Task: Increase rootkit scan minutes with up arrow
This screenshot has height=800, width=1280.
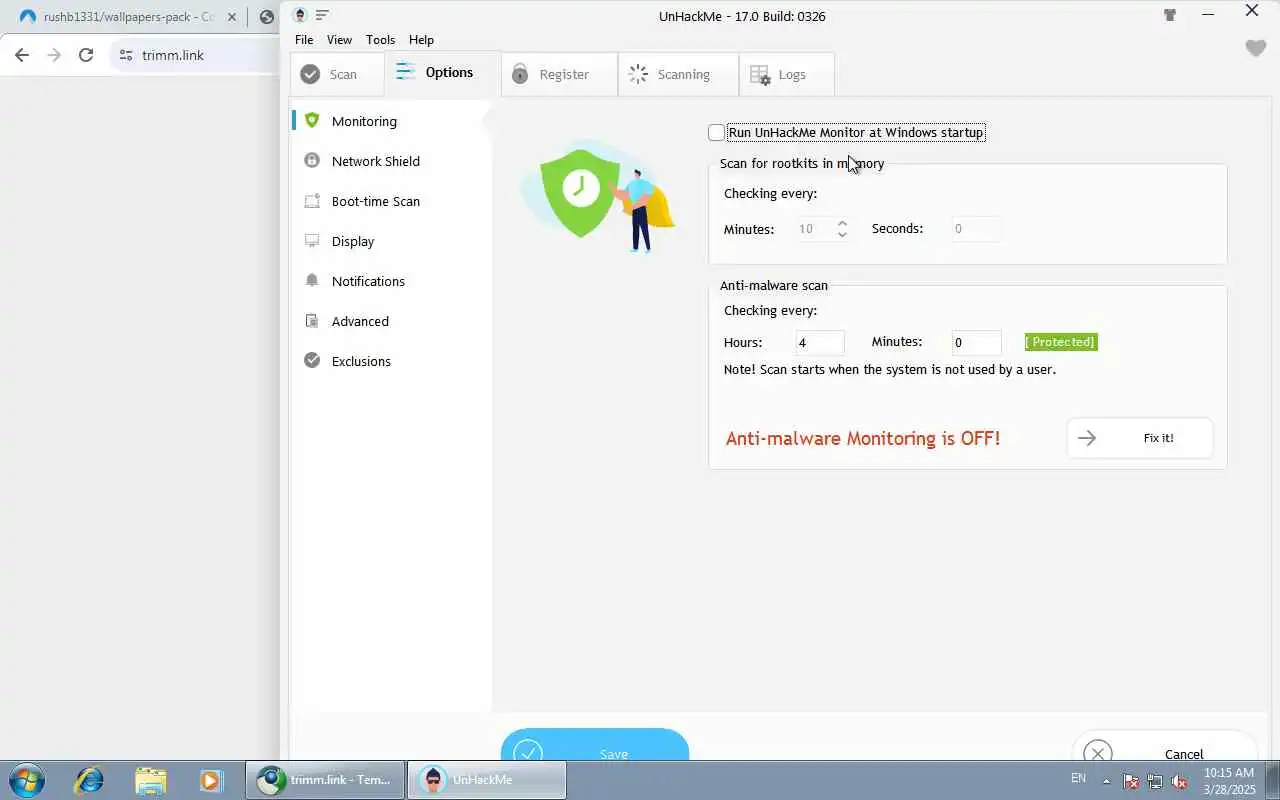Action: [x=842, y=224]
